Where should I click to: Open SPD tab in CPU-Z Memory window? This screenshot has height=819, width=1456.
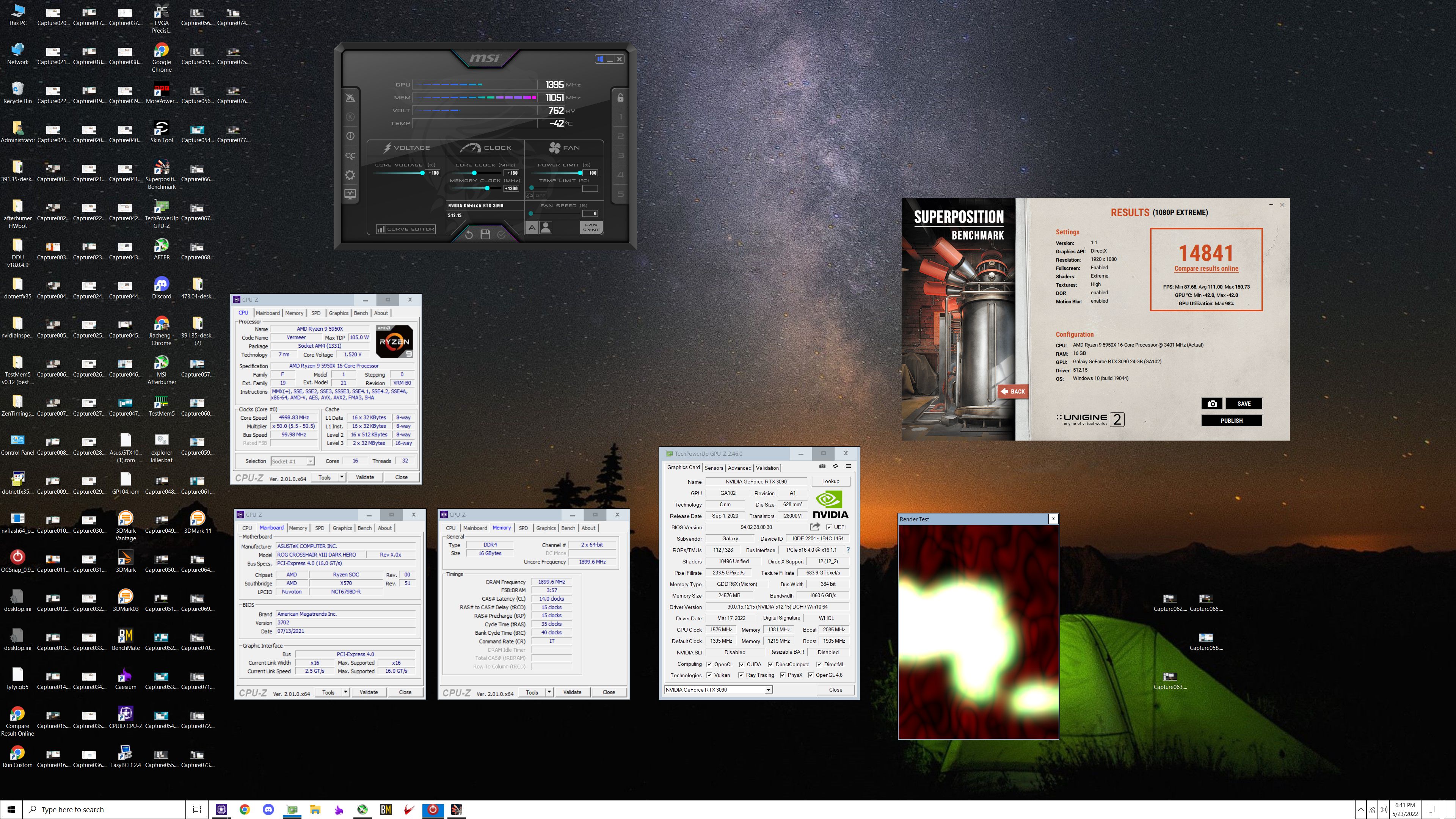523,528
